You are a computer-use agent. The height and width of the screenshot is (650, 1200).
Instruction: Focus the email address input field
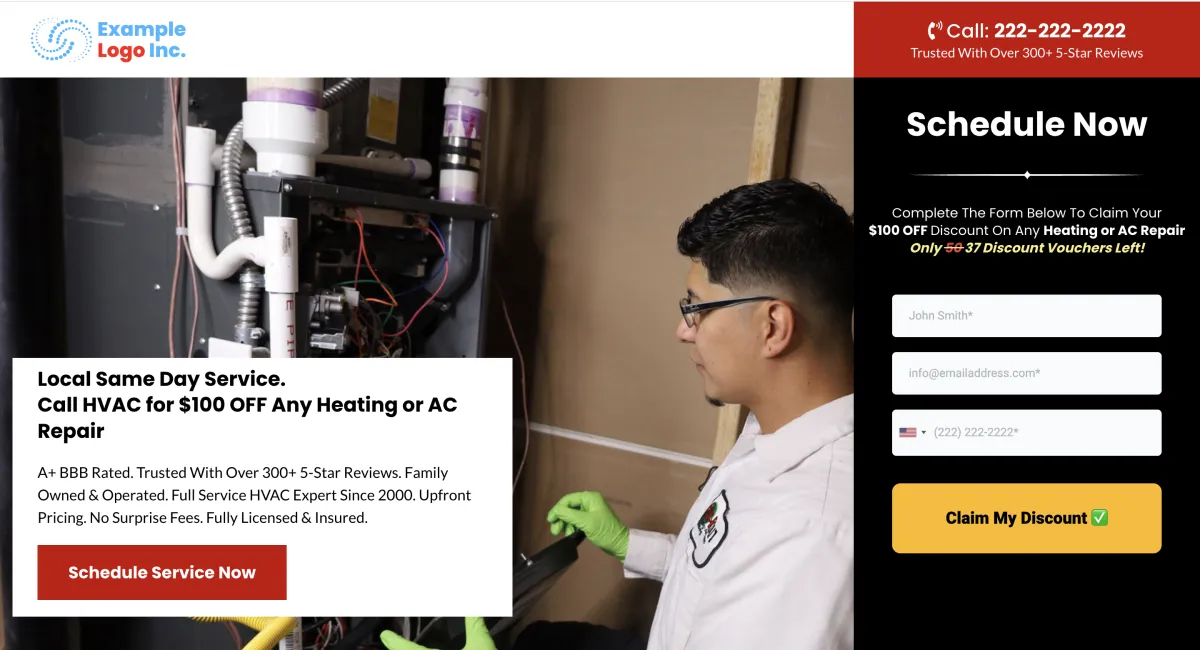click(1027, 373)
